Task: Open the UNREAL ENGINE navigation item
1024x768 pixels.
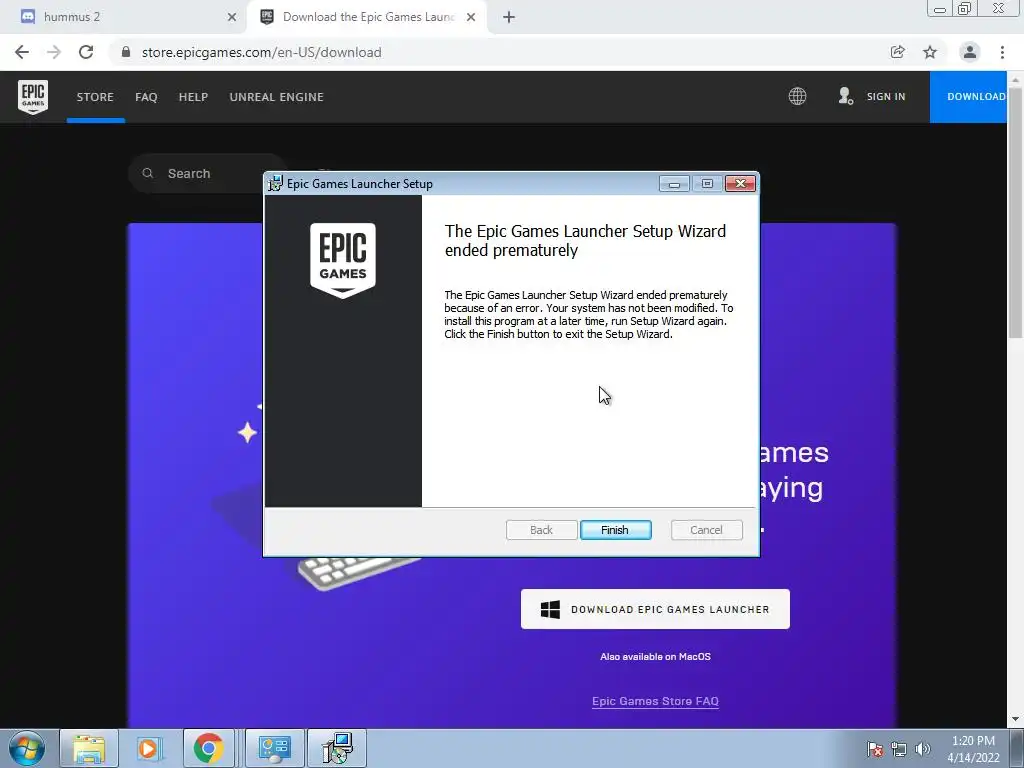Action: [276, 97]
